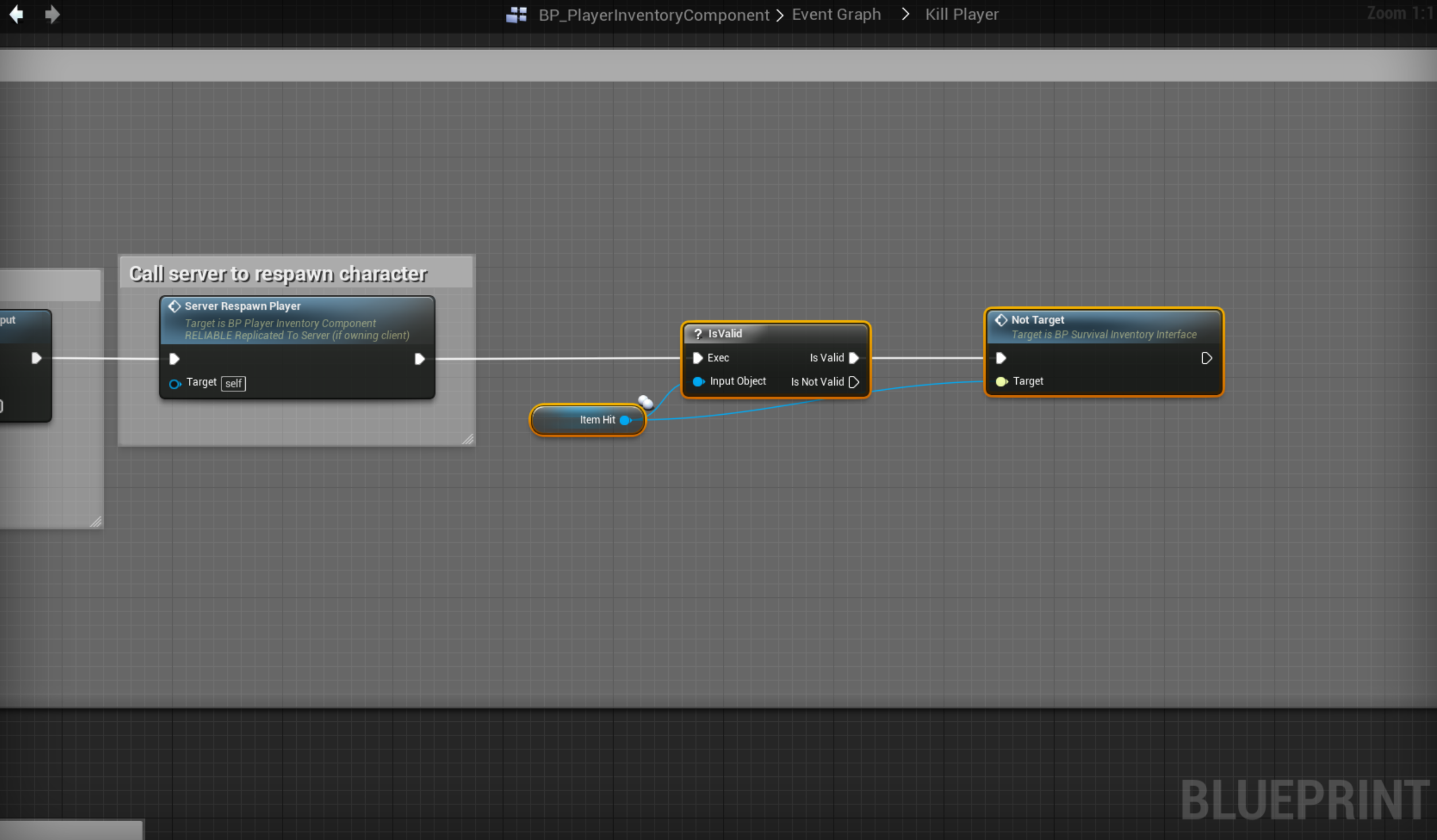This screenshot has width=1437, height=840.
Task: Click Not Target node's yellow Target pin
Action: tap(1001, 382)
